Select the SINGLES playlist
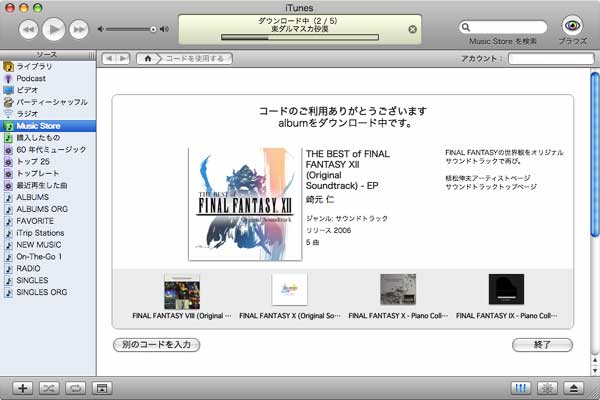This screenshot has height=400, width=600. pos(48,280)
